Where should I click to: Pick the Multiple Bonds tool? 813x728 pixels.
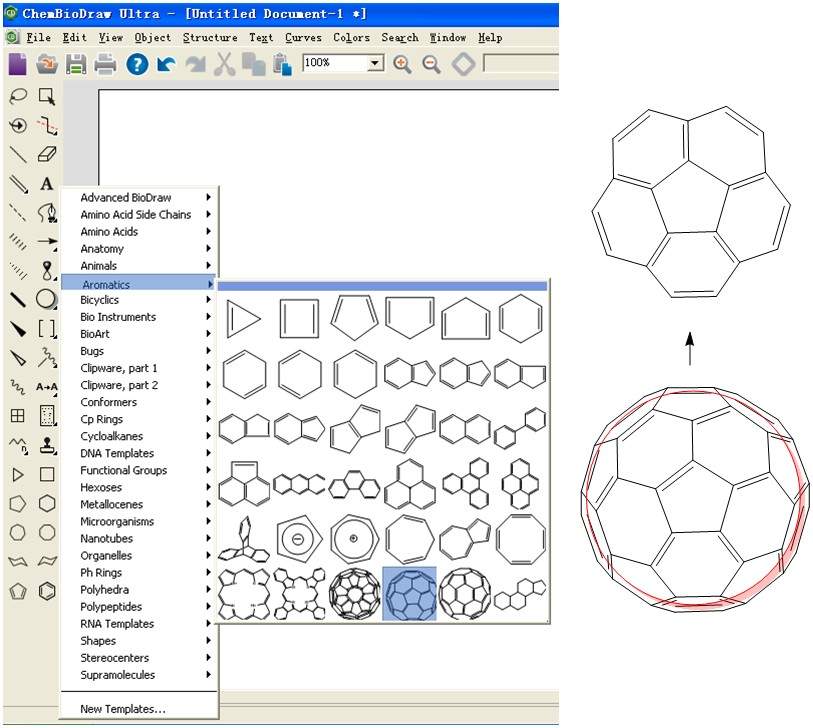[x=18, y=184]
